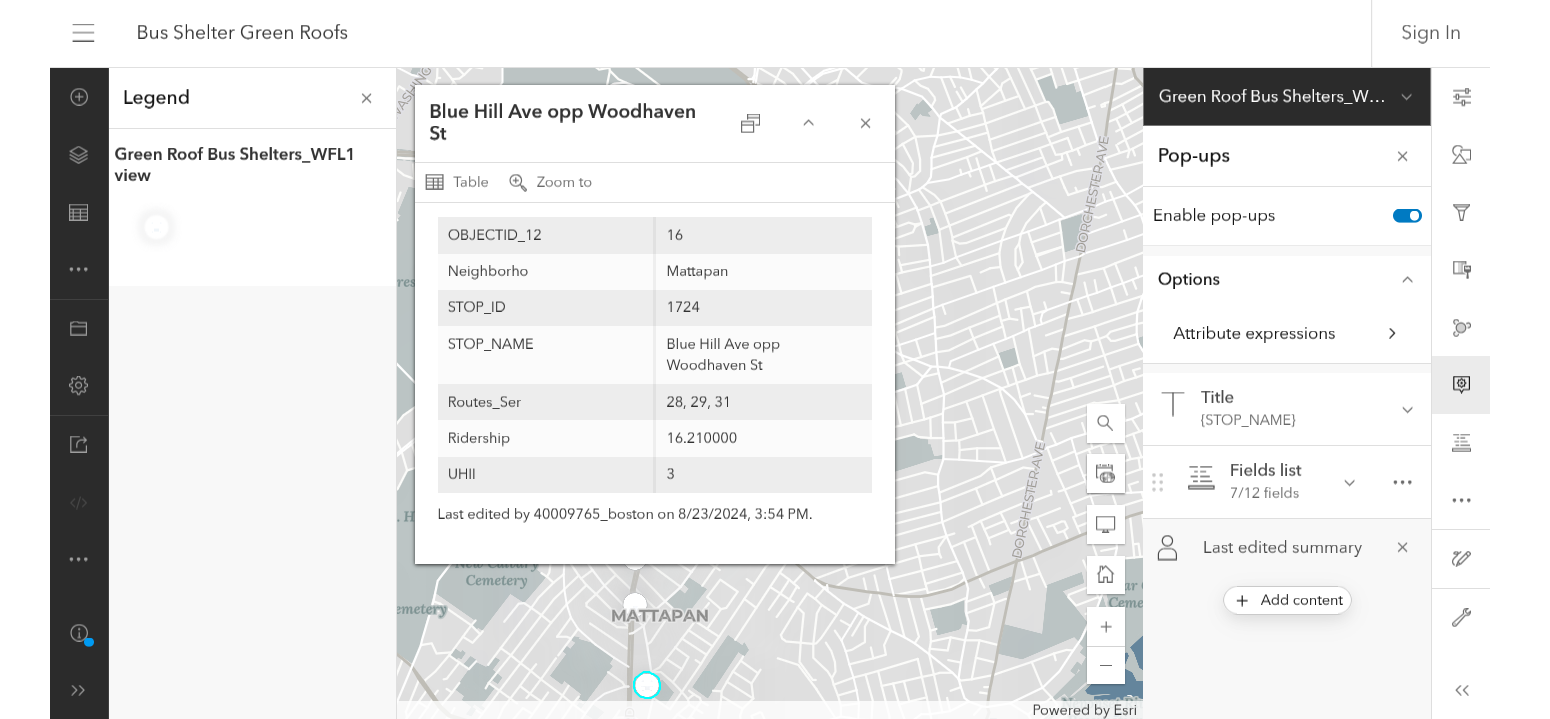
Task: Return to map Home extent
Action: coord(1105,574)
